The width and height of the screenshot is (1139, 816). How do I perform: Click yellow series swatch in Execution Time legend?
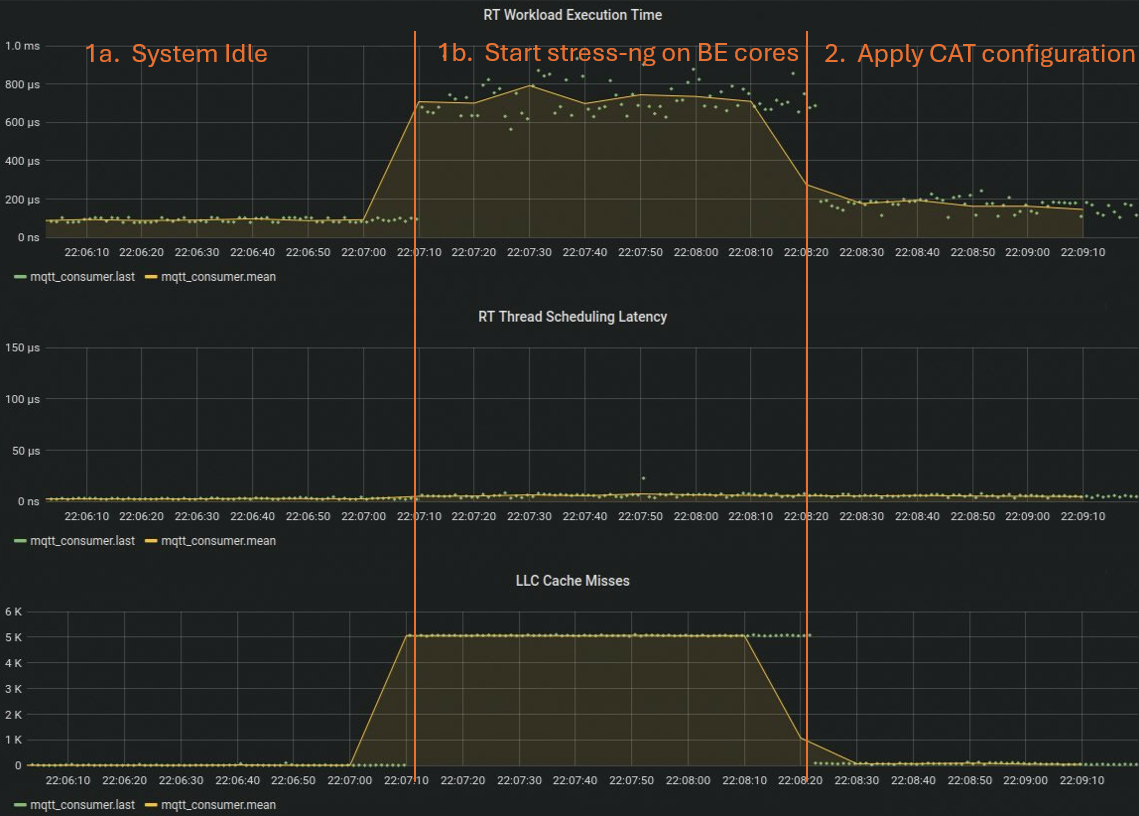[x=152, y=277]
